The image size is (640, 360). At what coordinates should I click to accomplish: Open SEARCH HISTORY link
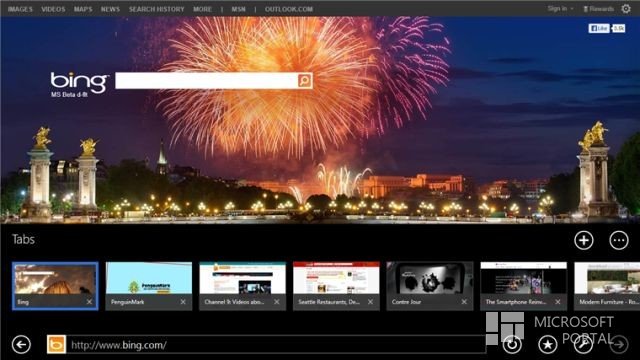coord(156,9)
